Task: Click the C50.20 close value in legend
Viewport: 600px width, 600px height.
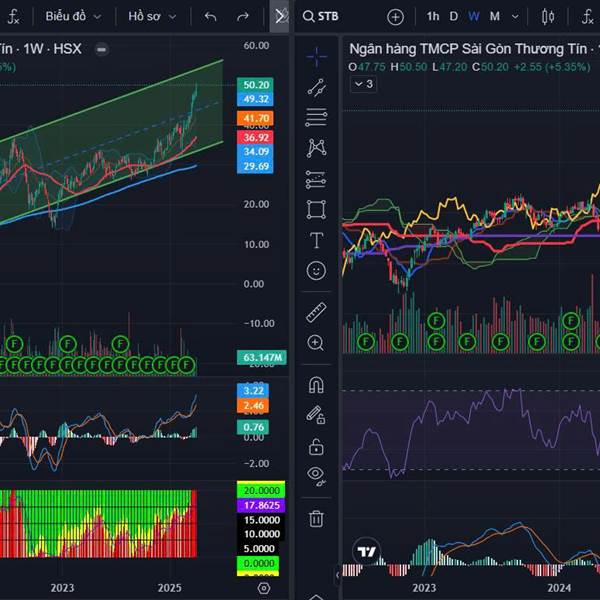Action: pyautogui.click(x=490, y=67)
